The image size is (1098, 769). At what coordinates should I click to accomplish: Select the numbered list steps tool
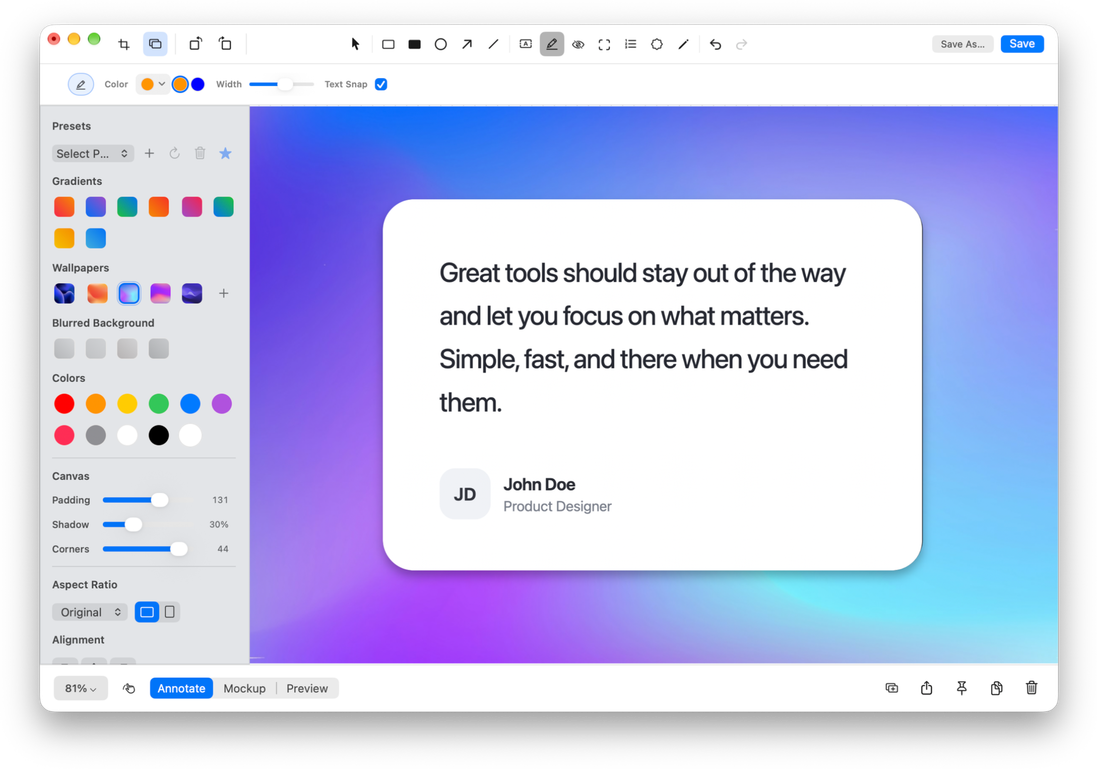[631, 44]
